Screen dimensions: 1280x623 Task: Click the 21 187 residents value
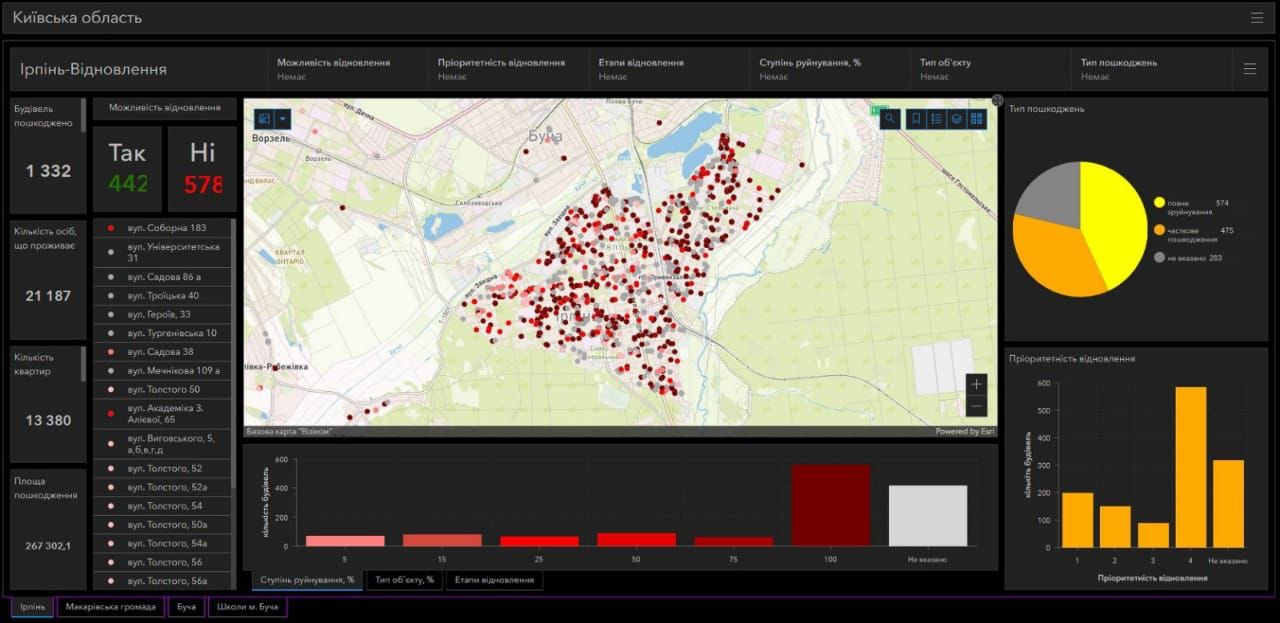48,296
